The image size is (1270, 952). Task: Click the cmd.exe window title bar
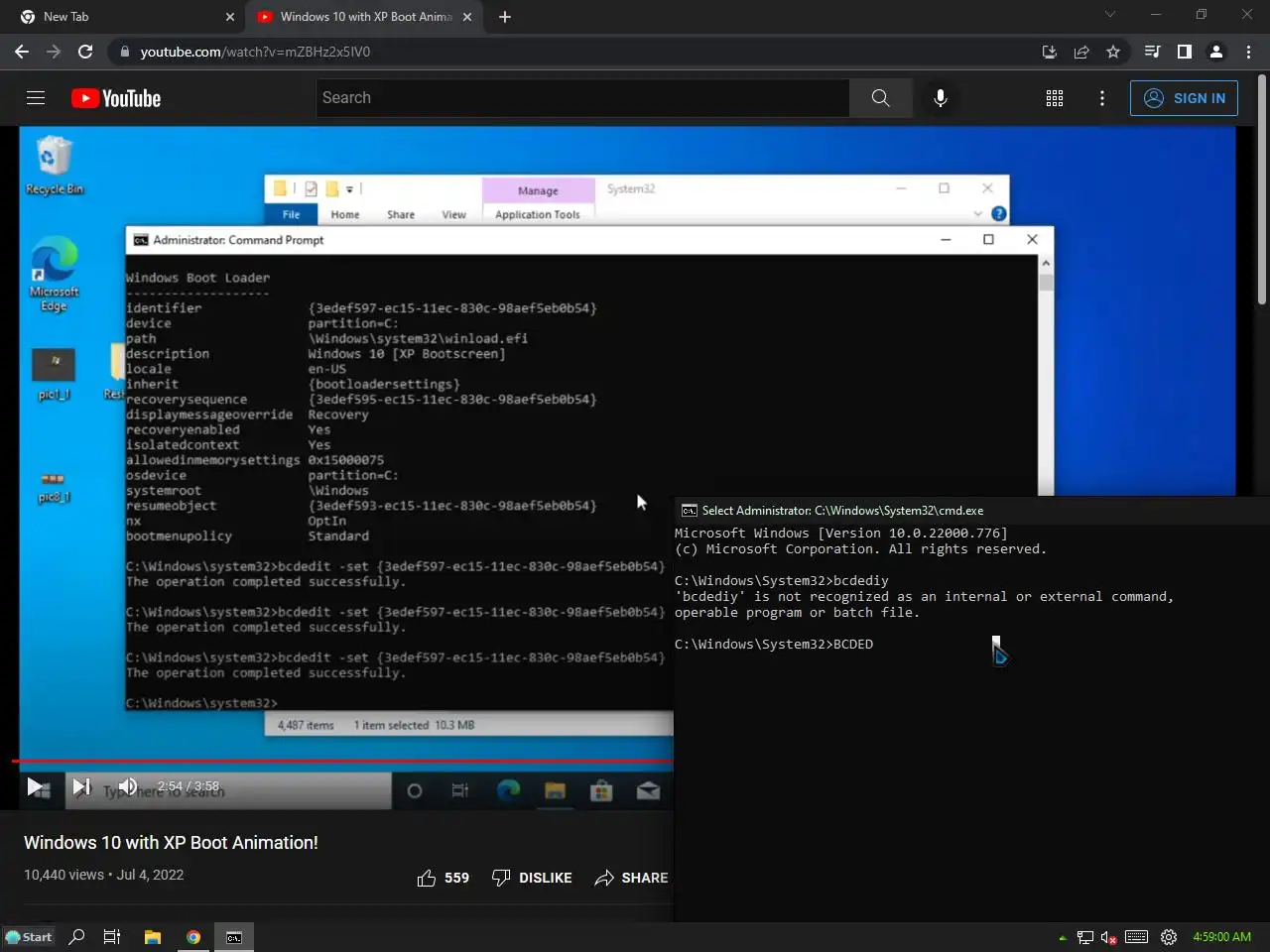coord(971,511)
